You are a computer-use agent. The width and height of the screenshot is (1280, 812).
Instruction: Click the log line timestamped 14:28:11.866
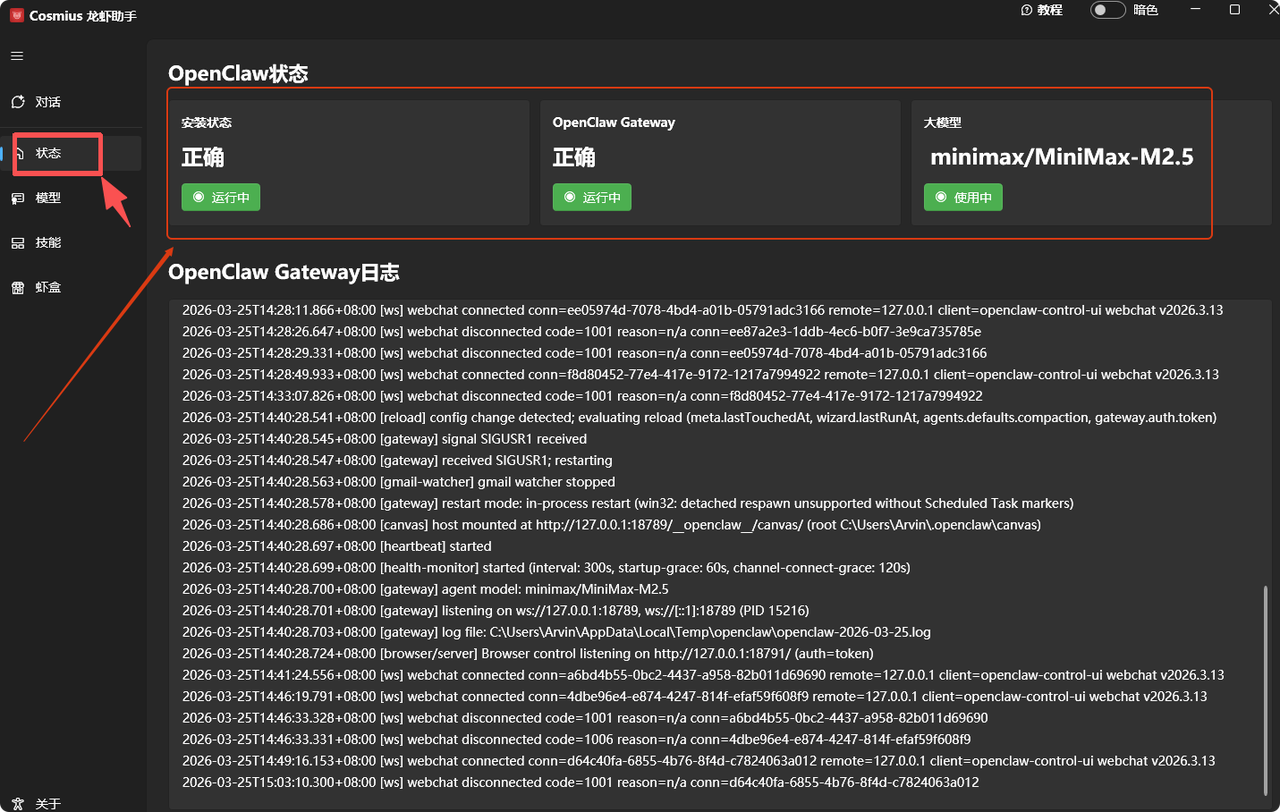point(702,310)
